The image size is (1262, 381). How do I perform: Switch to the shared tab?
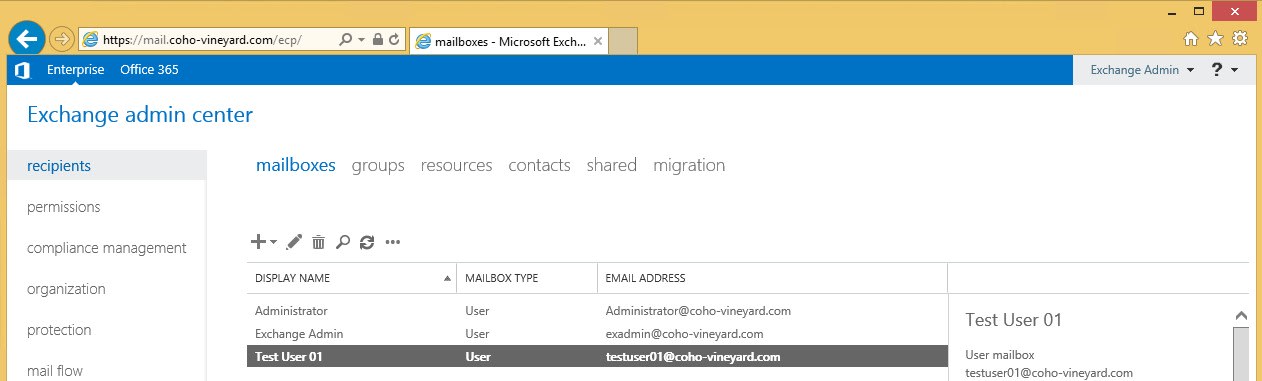[x=612, y=165]
